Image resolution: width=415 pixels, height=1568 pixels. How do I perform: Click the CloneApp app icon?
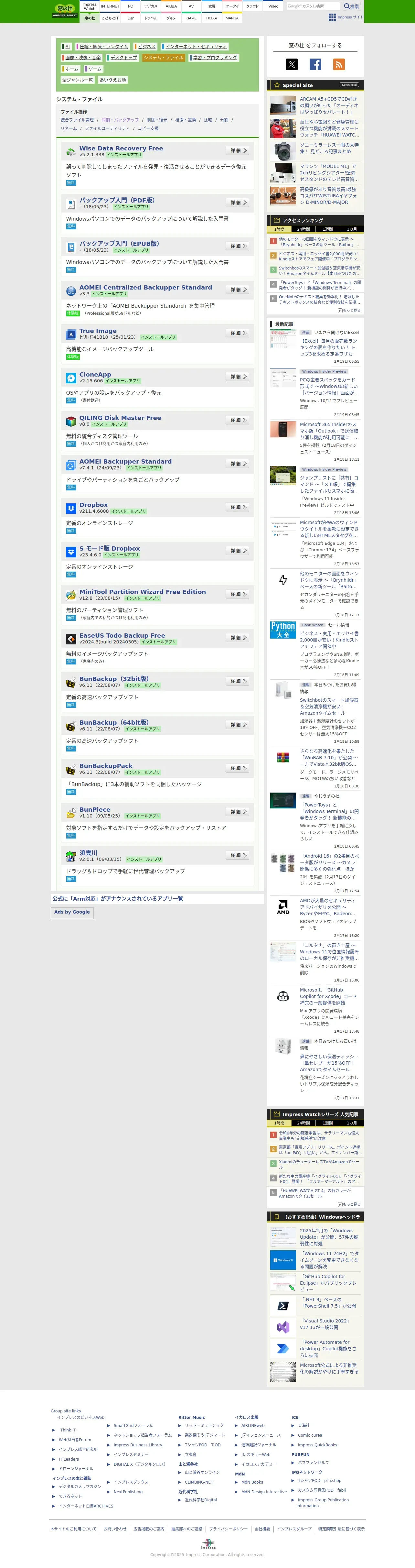pos(71,378)
